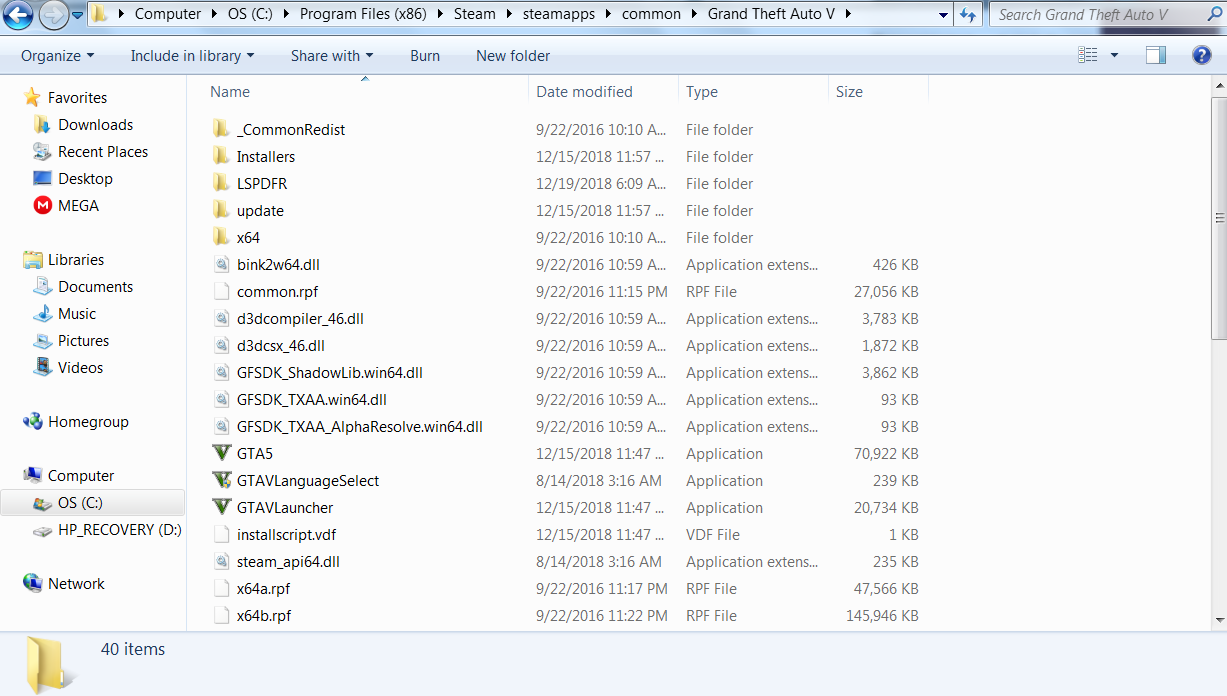Click the refresh button beside address bar
This screenshot has width=1227, height=696.
(967, 14)
